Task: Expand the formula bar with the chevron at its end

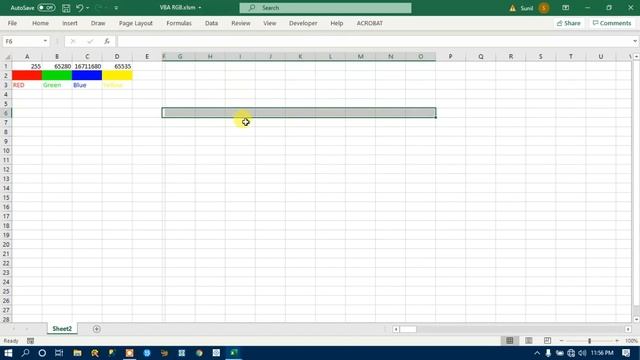Action: pyautogui.click(x=635, y=41)
